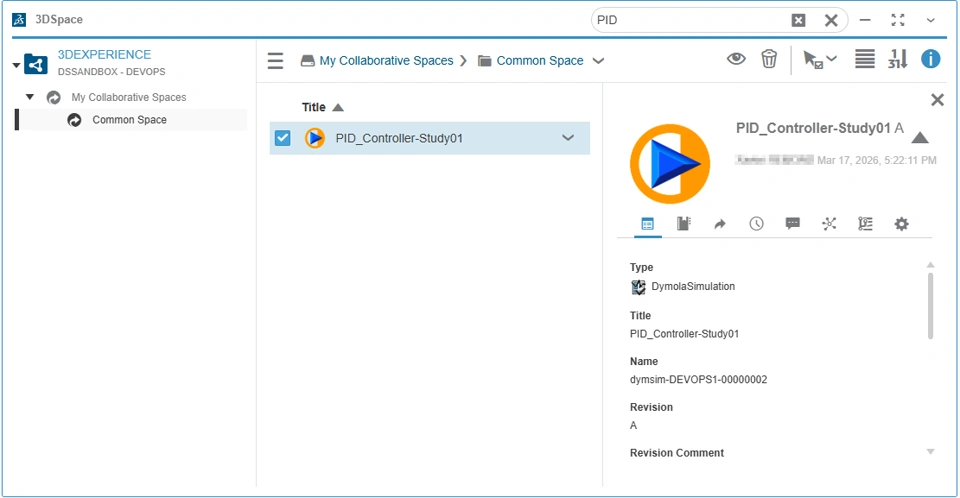Clear search field with boxed X icon
This screenshot has width=960, height=498.
click(x=798, y=20)
